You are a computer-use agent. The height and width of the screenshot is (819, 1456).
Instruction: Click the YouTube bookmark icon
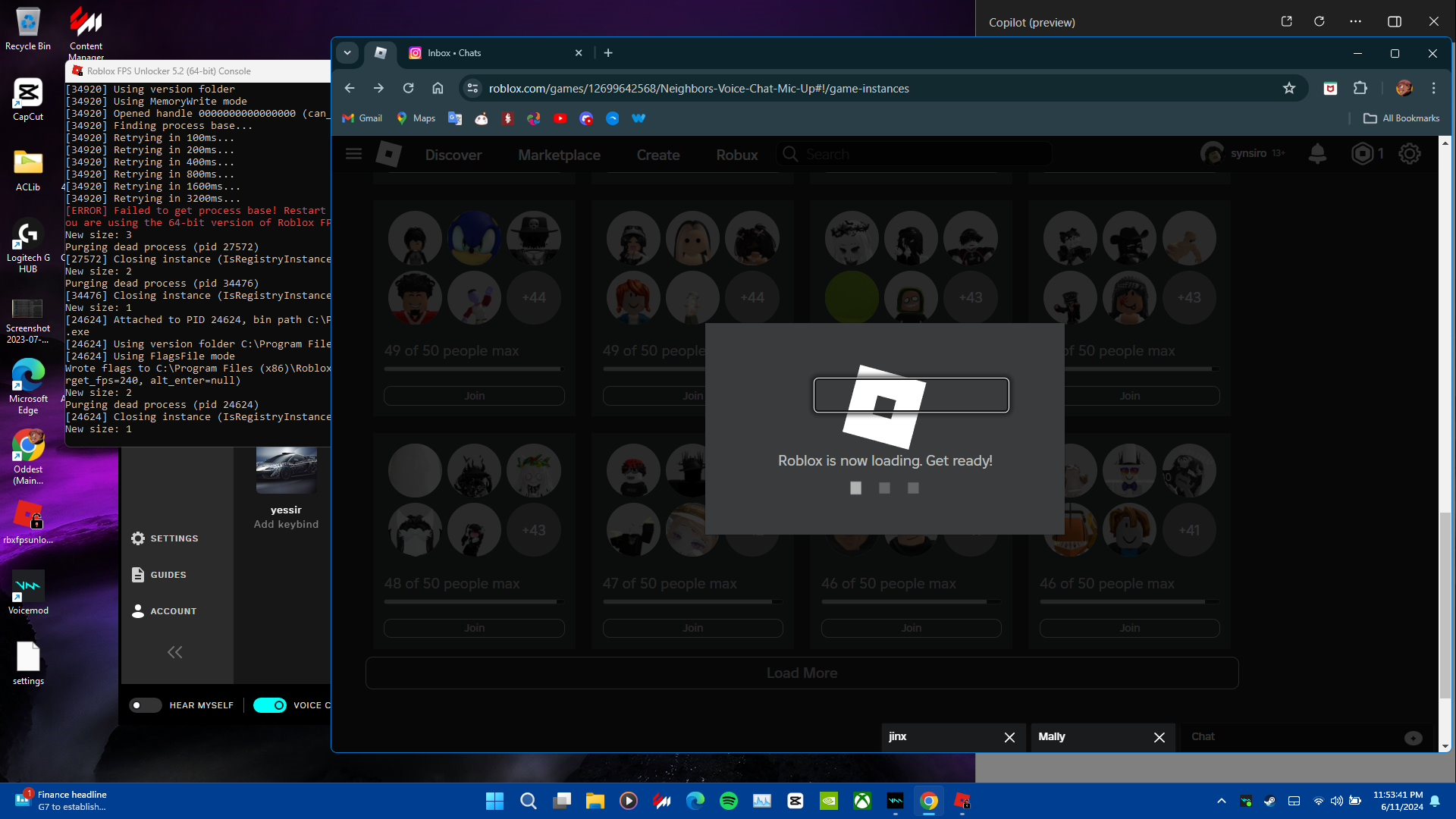(x=560, y=118)
